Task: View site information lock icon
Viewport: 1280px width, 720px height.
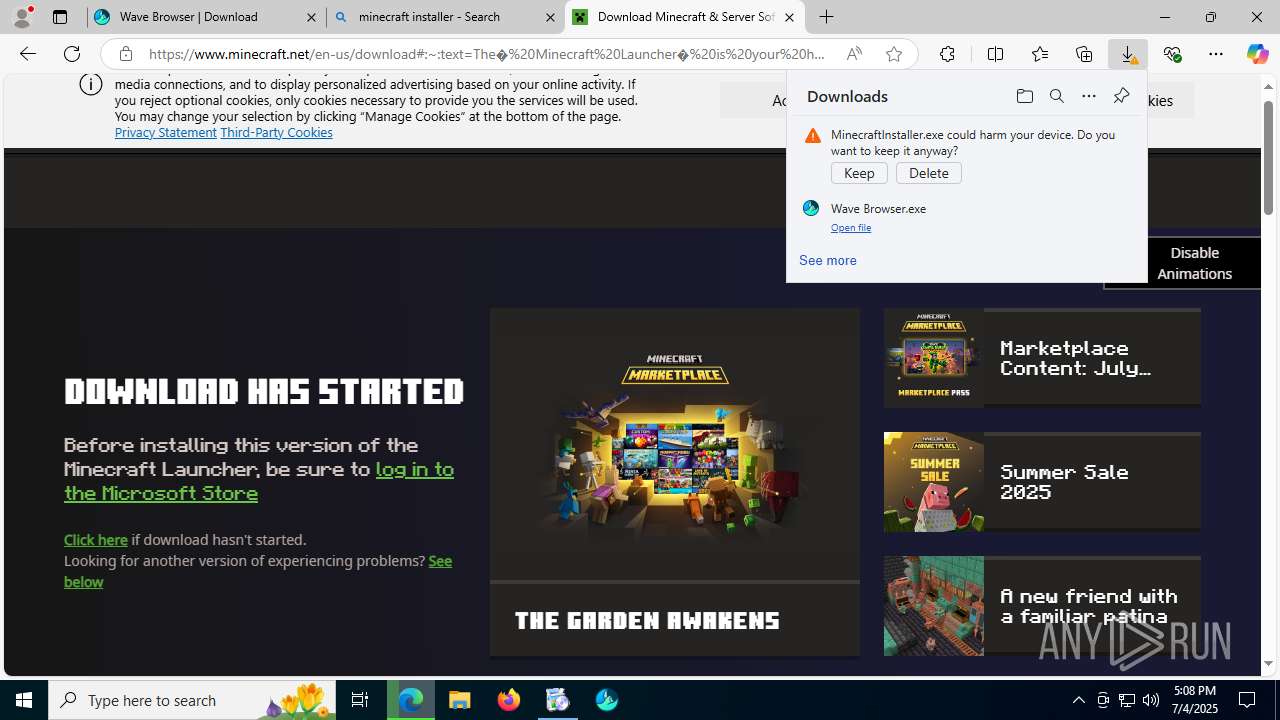Action: coord(125,54)
